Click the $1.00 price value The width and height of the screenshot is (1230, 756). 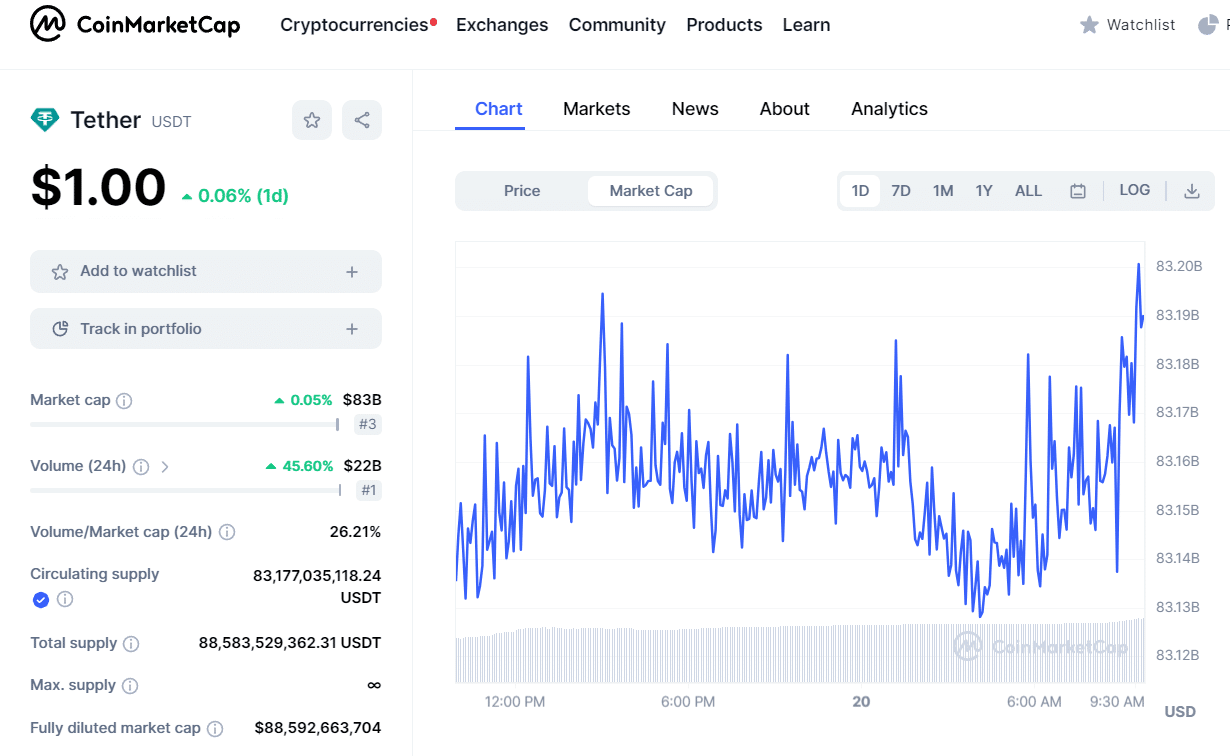tap(98, 188)
